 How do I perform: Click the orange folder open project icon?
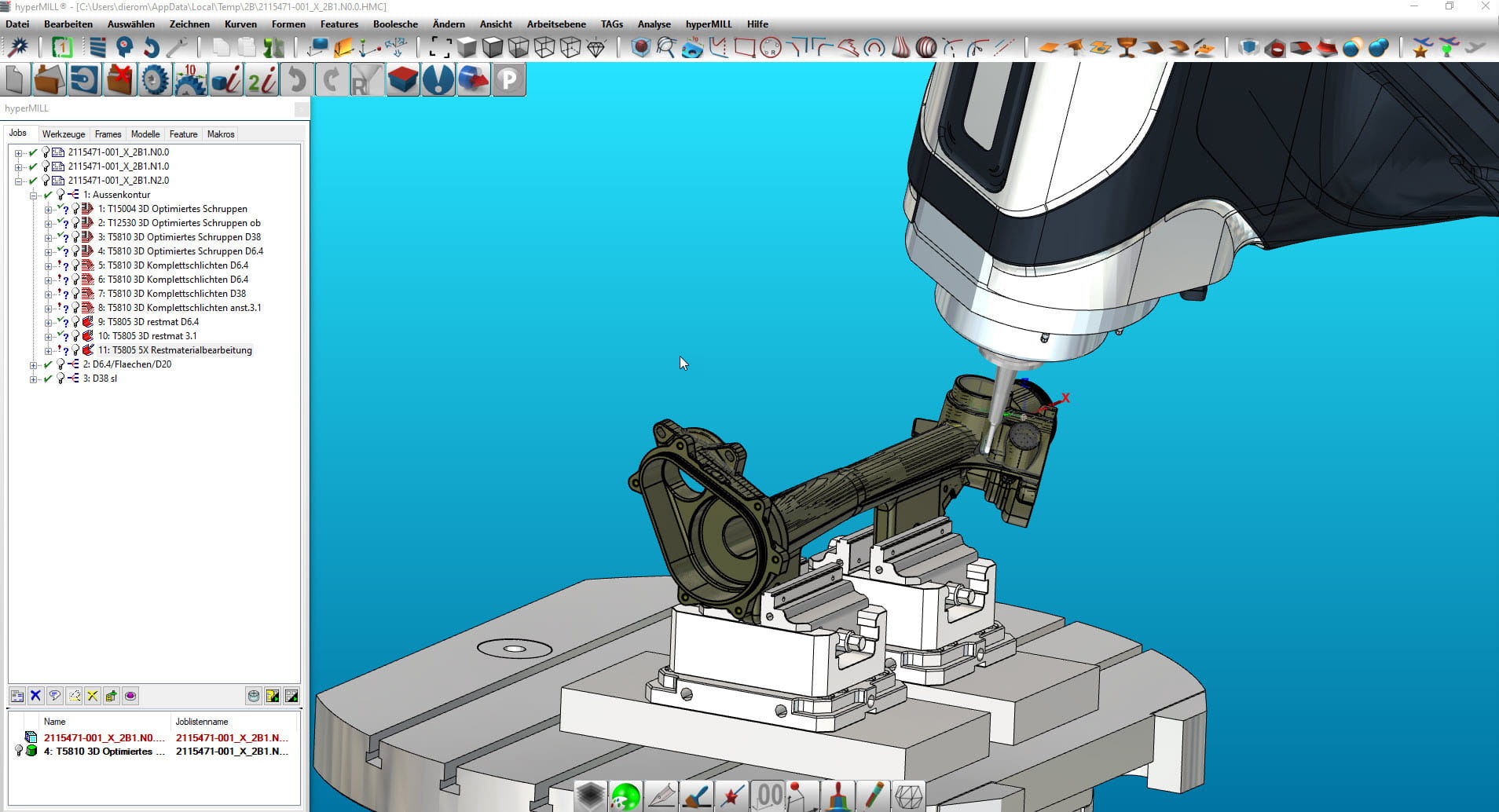(x=49, y=80)
